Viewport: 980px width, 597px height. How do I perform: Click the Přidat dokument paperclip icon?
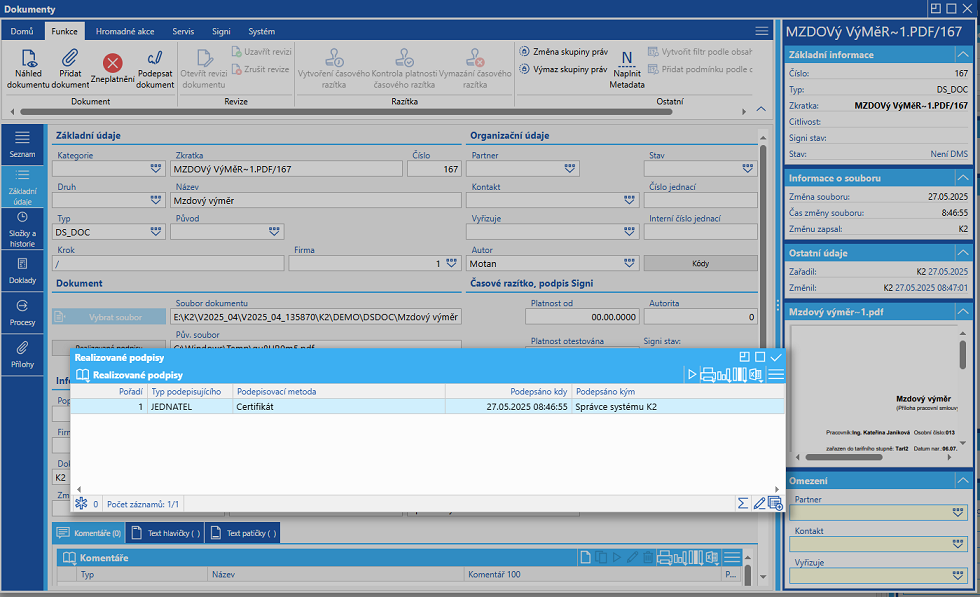(70, 59)
